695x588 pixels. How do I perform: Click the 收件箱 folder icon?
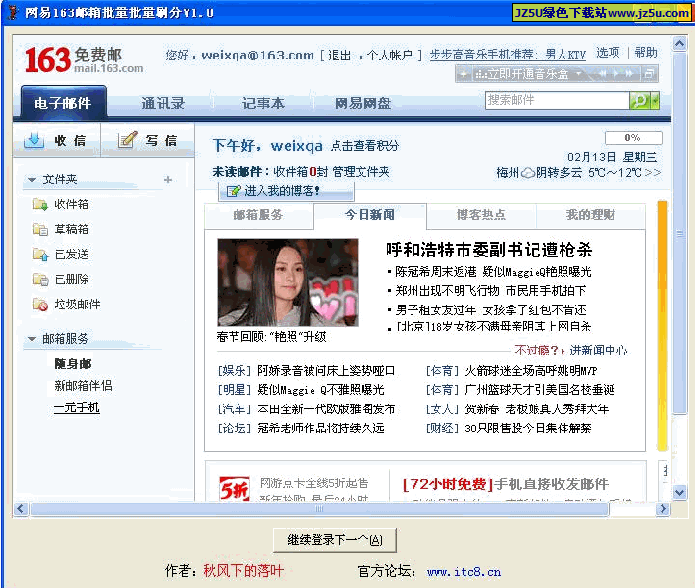40,204
